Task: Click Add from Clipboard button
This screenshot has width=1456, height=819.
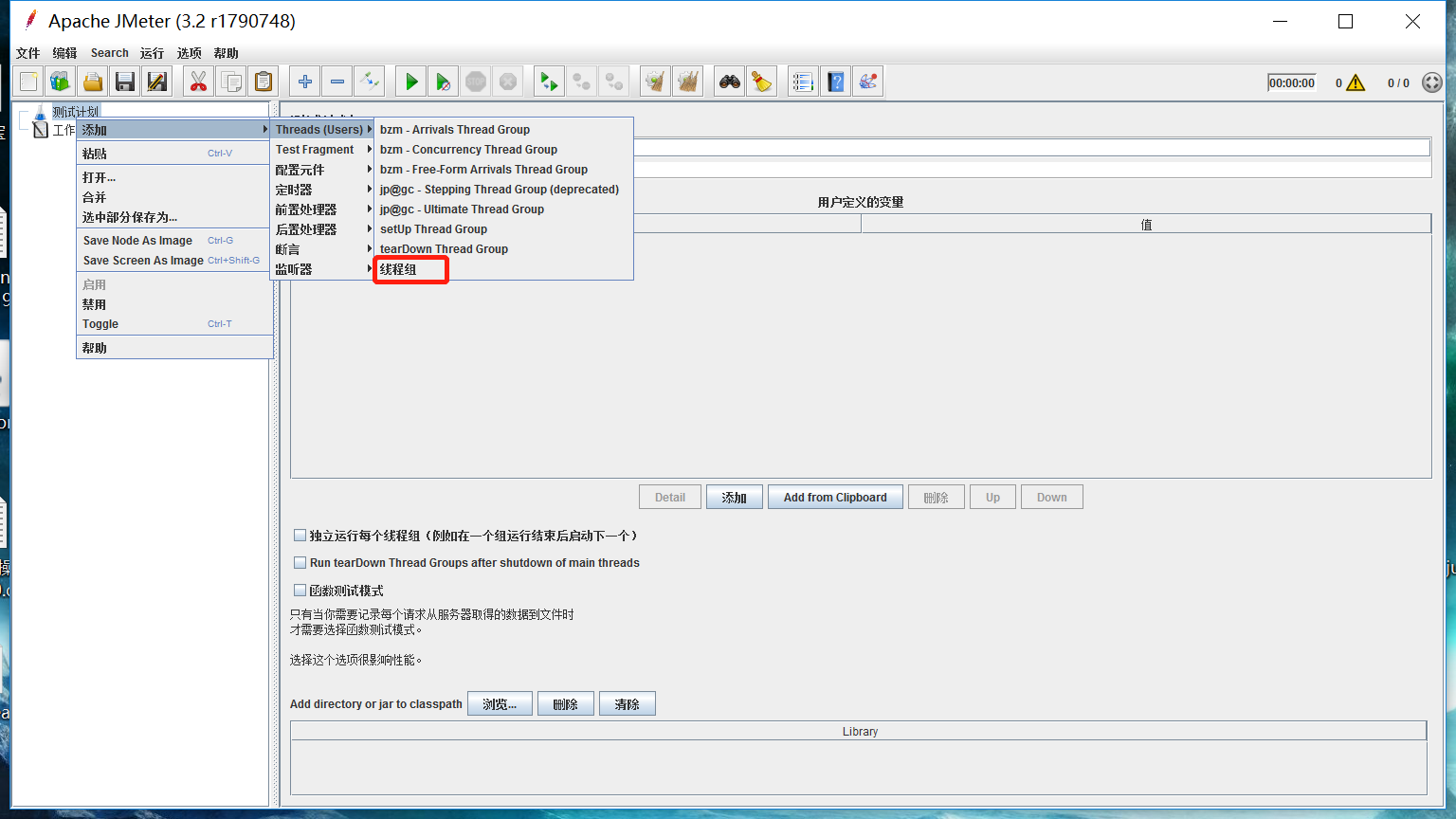Action: tap(835, 498)
